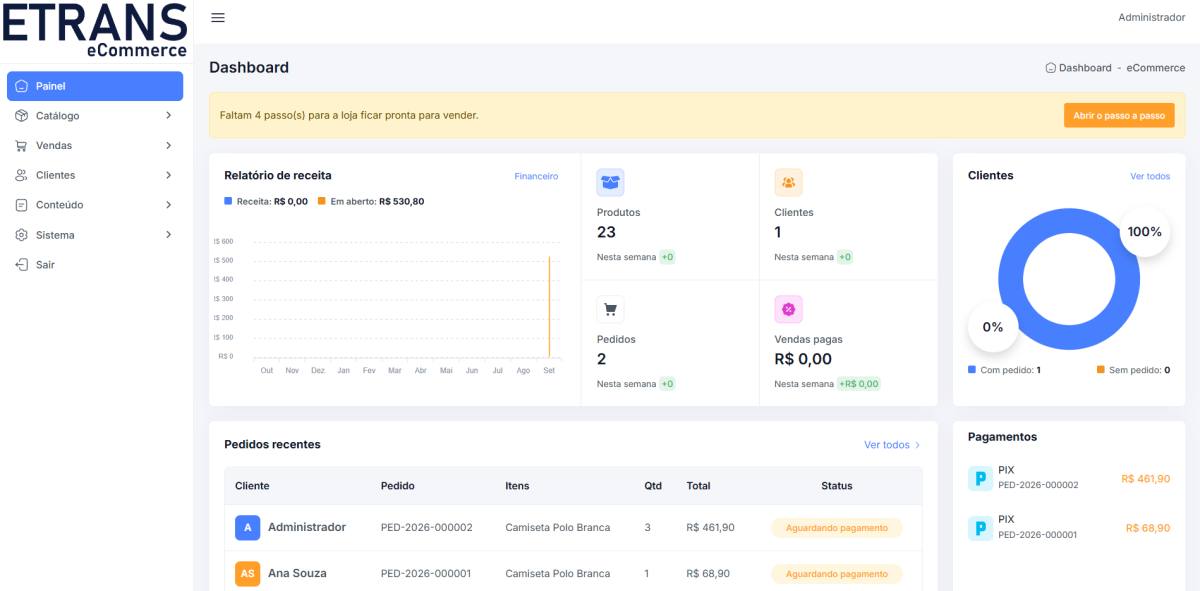Click 'Ver todos' in Clientes card
The height and width of the screenshot is (591, 1200).
(x=1150, y=176)
